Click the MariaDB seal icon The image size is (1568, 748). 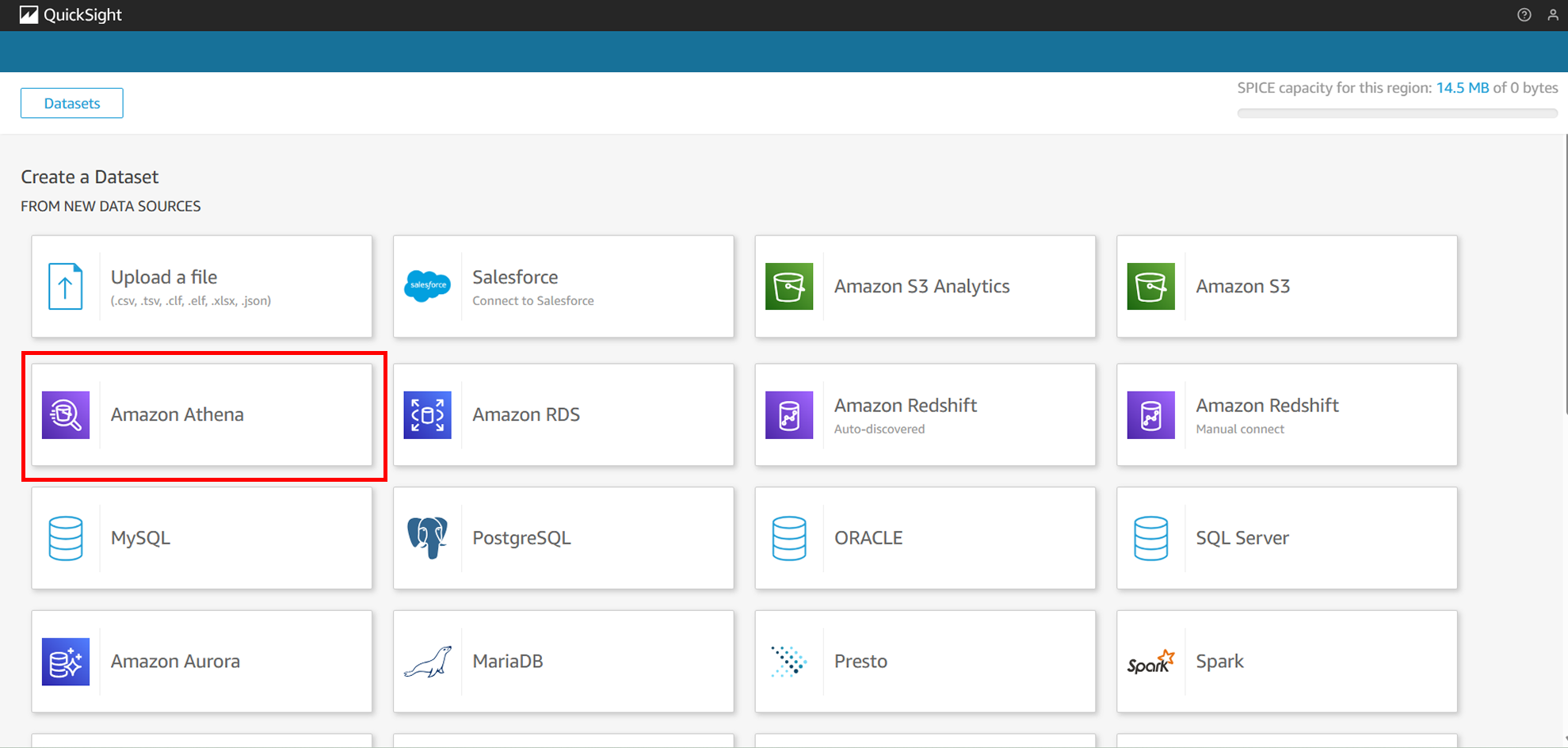coord(427,662)
